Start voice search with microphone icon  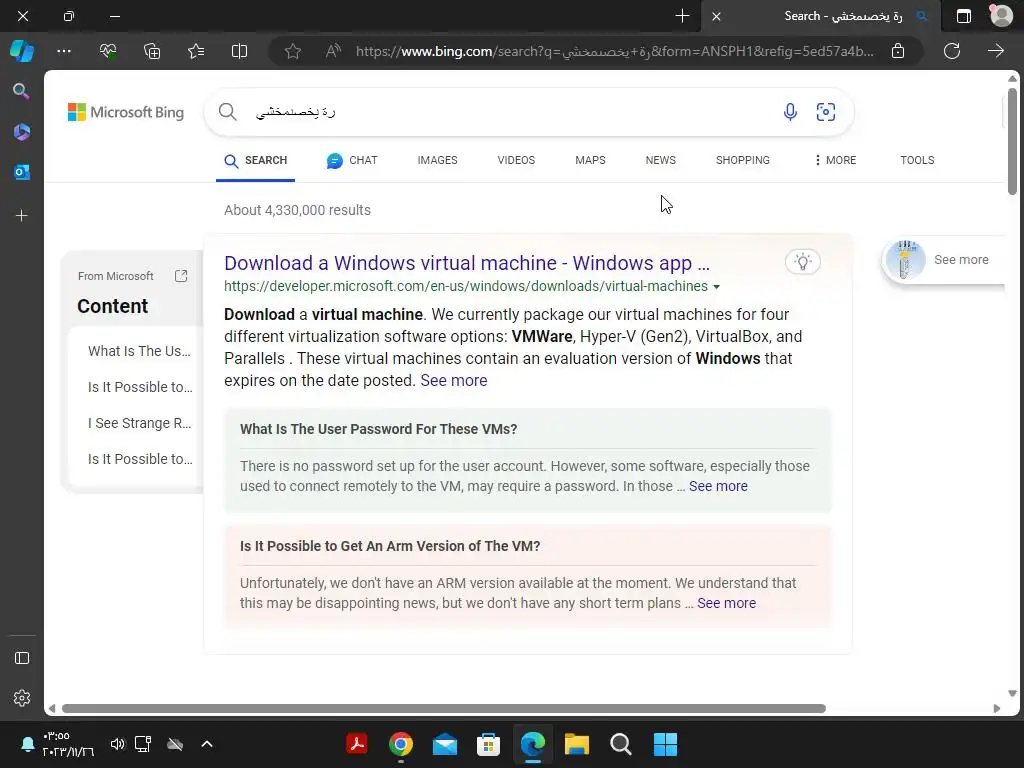(790, 112)
